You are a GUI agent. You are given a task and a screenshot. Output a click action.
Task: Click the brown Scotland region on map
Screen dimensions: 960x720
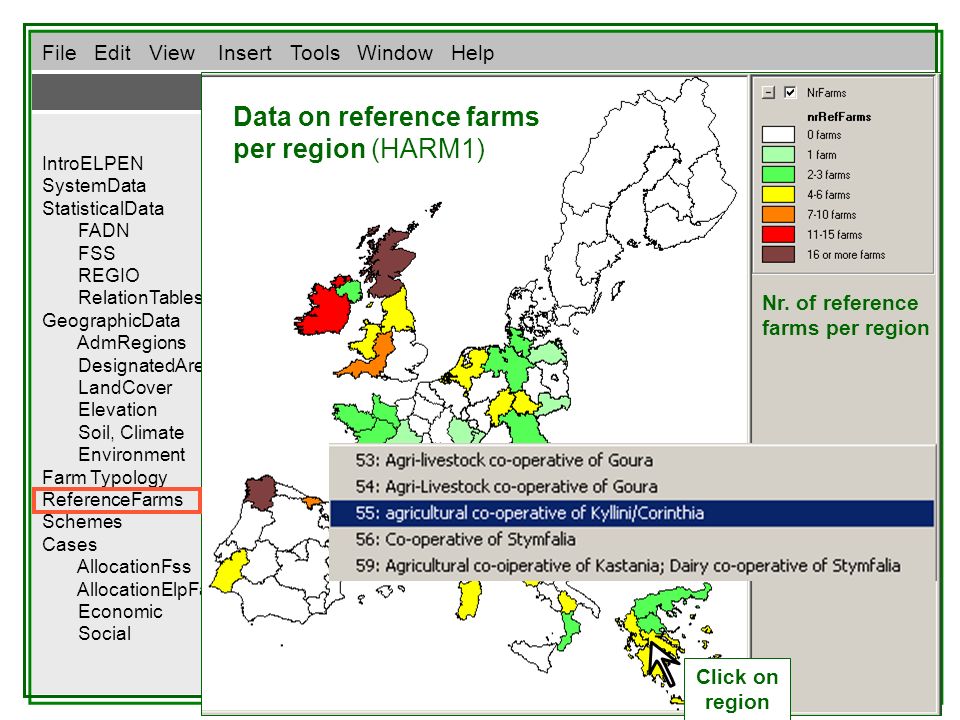pos(390,262)
